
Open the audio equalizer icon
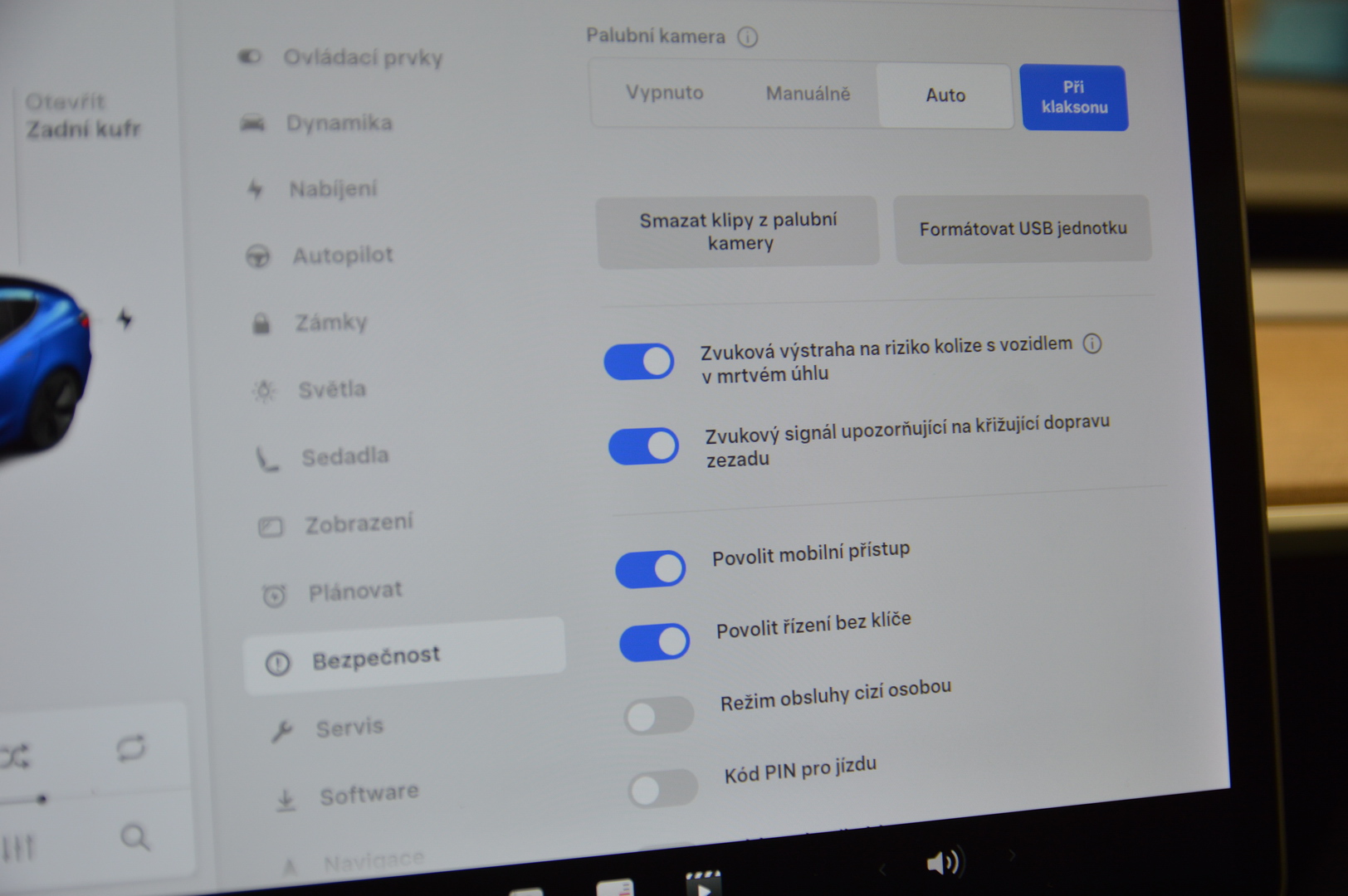[x=17, y=848]
